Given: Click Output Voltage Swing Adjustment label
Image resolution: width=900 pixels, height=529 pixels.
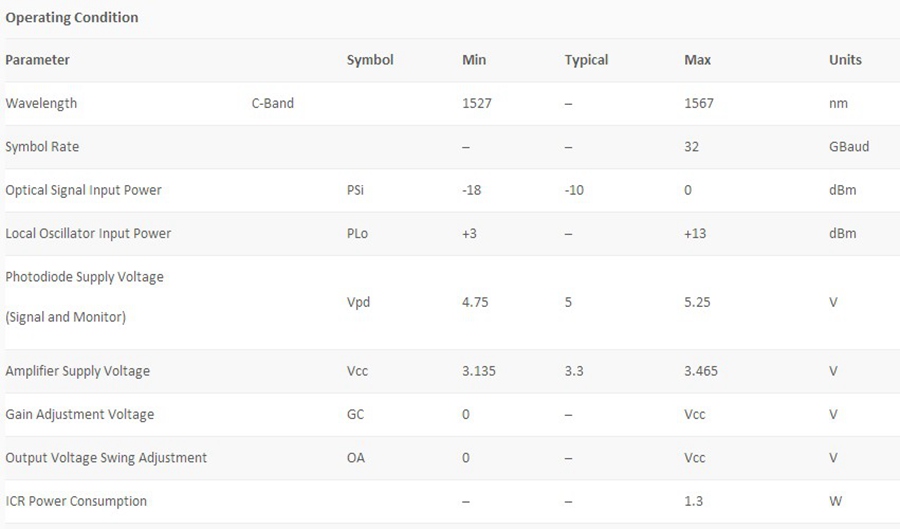Looking at the screenshot, I should pos(106,458).
